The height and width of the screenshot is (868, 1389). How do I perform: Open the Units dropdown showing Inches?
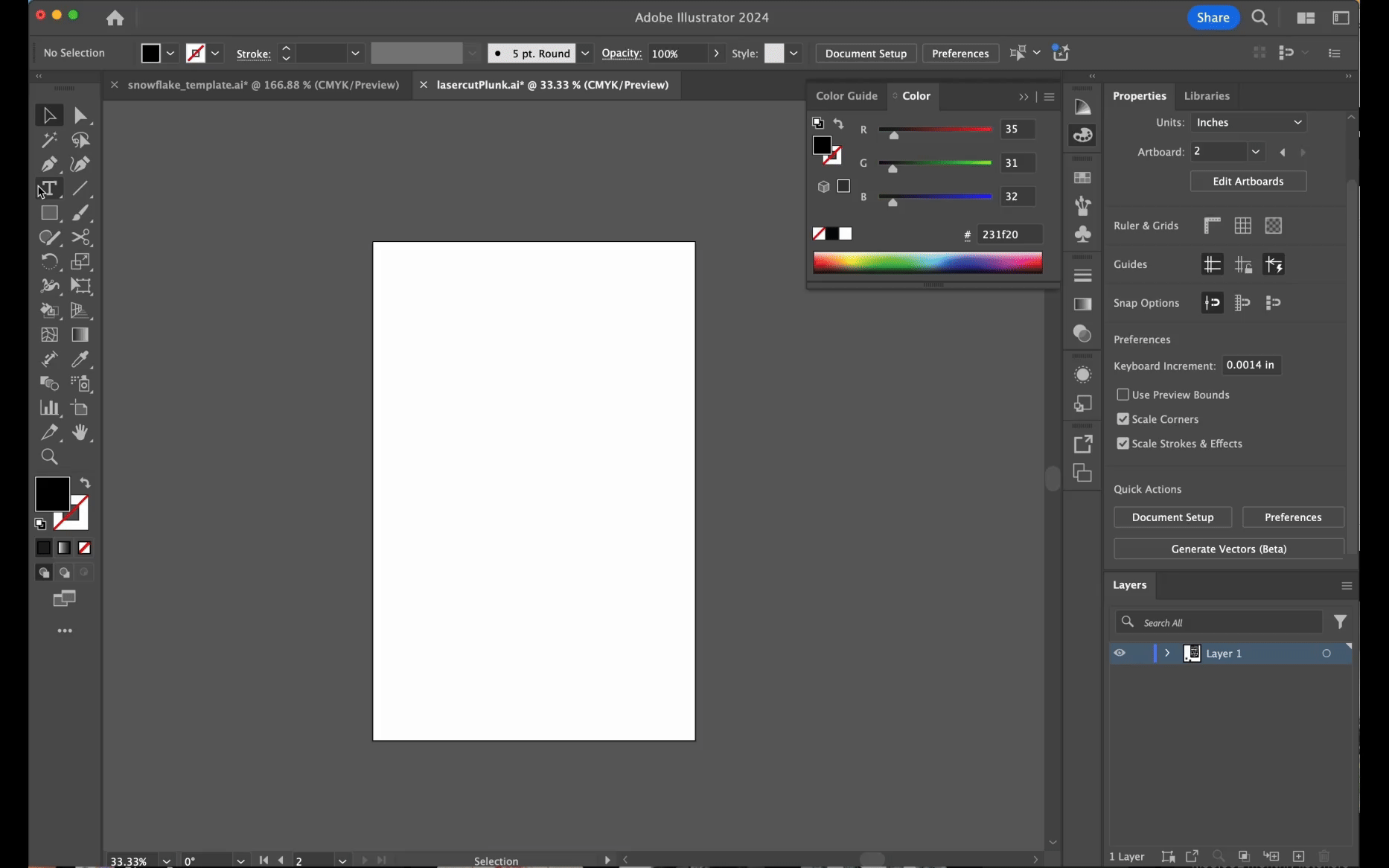(x=1248, y=122)
